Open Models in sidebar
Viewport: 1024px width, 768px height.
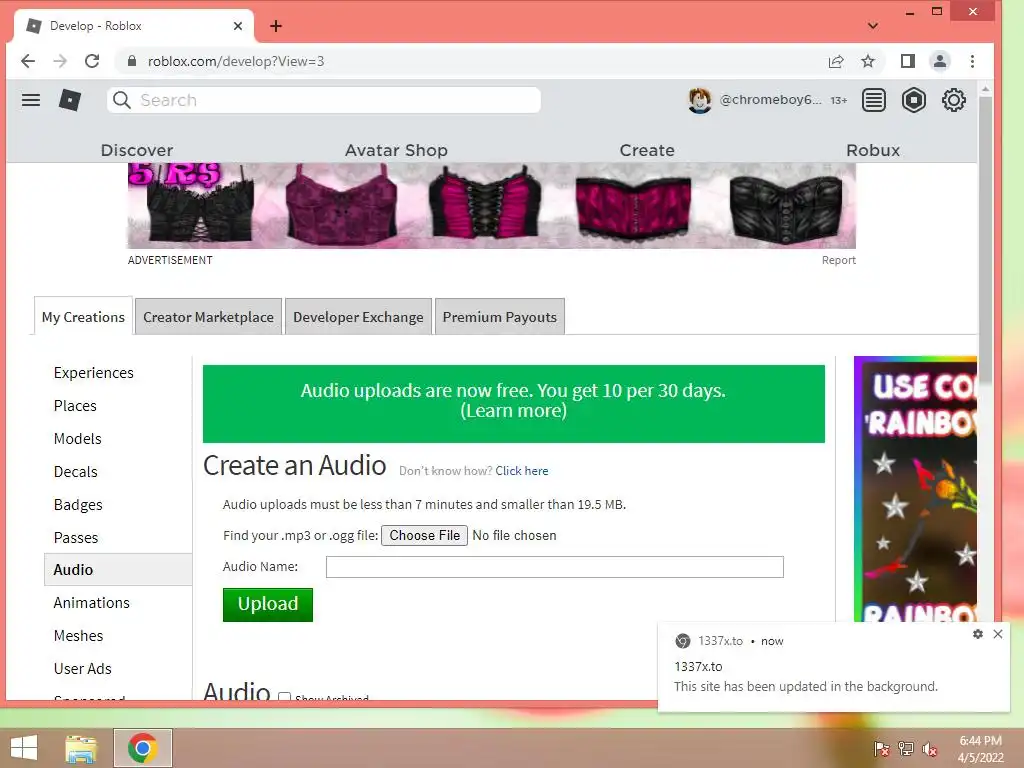78,439
